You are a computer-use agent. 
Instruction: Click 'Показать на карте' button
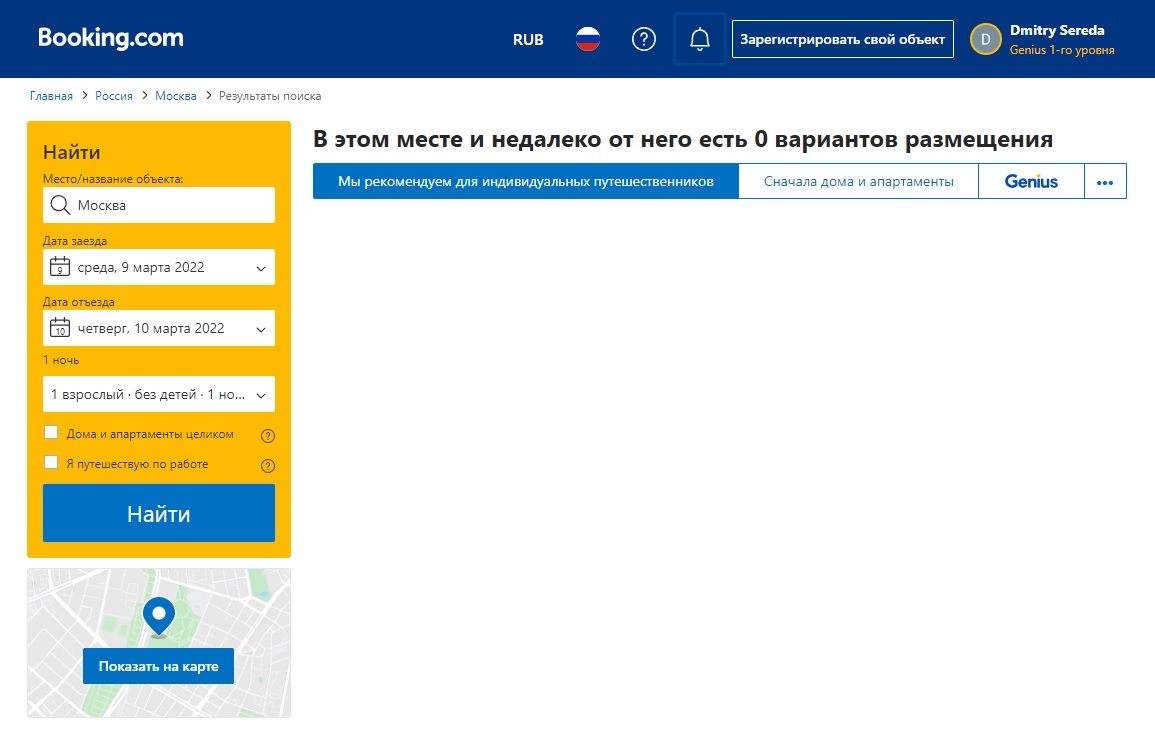[x=158, y=666]
